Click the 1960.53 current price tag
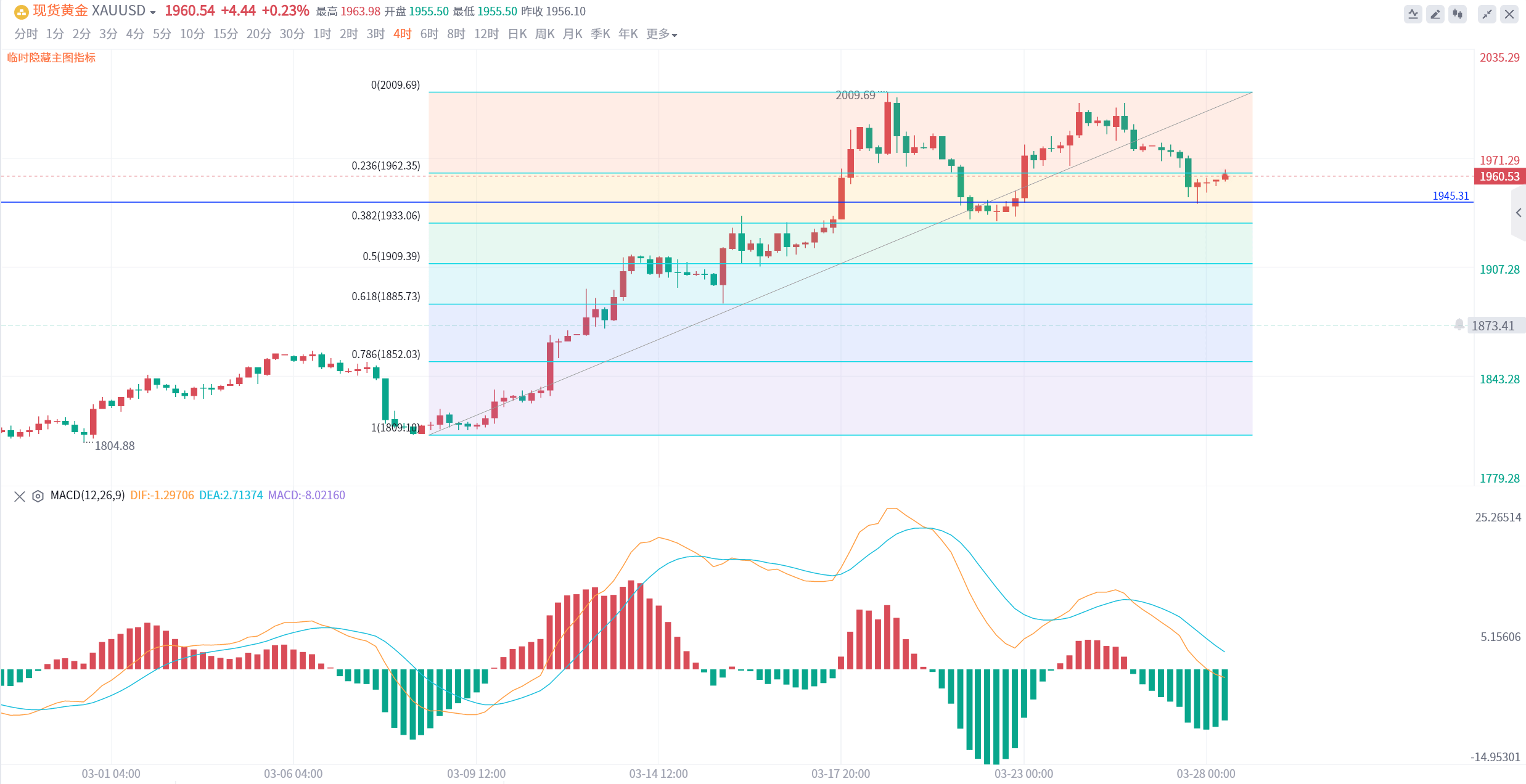This screenshot has height=784, width=1526. 1499,176
